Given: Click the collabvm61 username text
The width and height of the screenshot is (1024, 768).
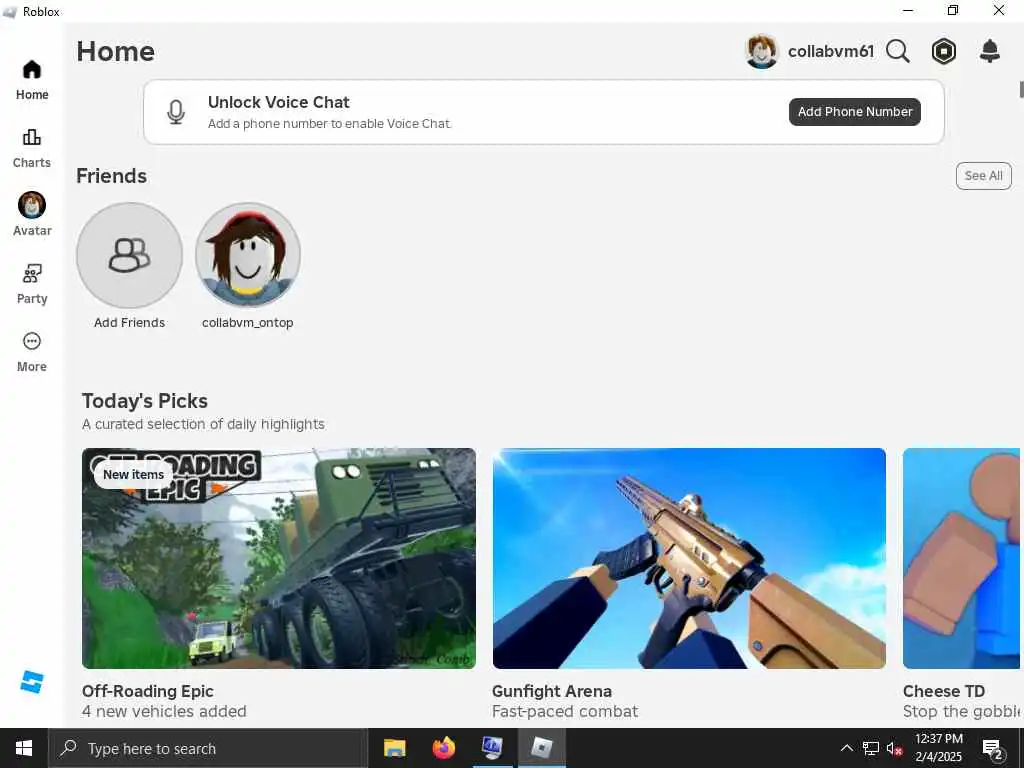Looking at the screenshot, I should pos(831,51).
